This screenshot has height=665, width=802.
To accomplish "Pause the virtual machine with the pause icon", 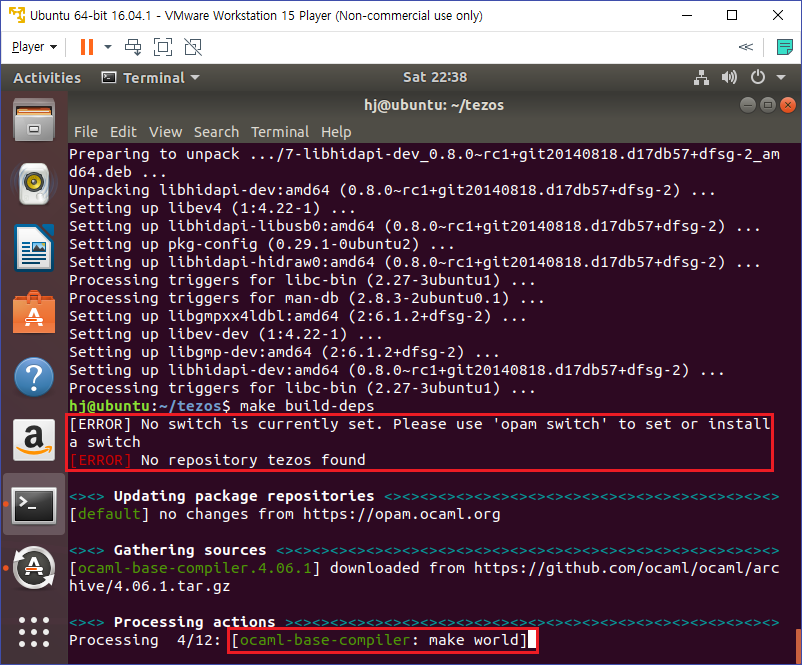I will [x=87, y=47].
